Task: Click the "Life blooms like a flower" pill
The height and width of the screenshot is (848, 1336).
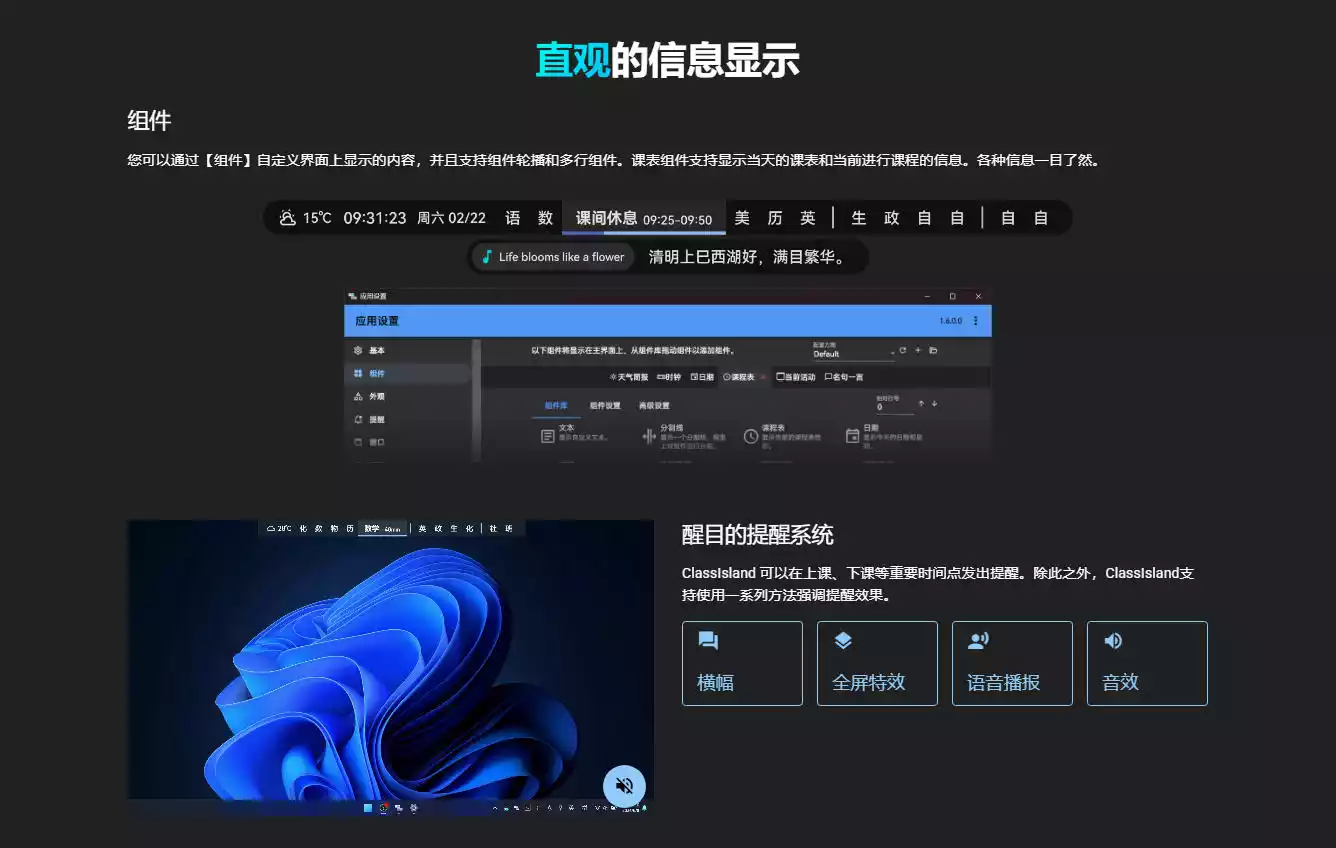Action: 553,257
